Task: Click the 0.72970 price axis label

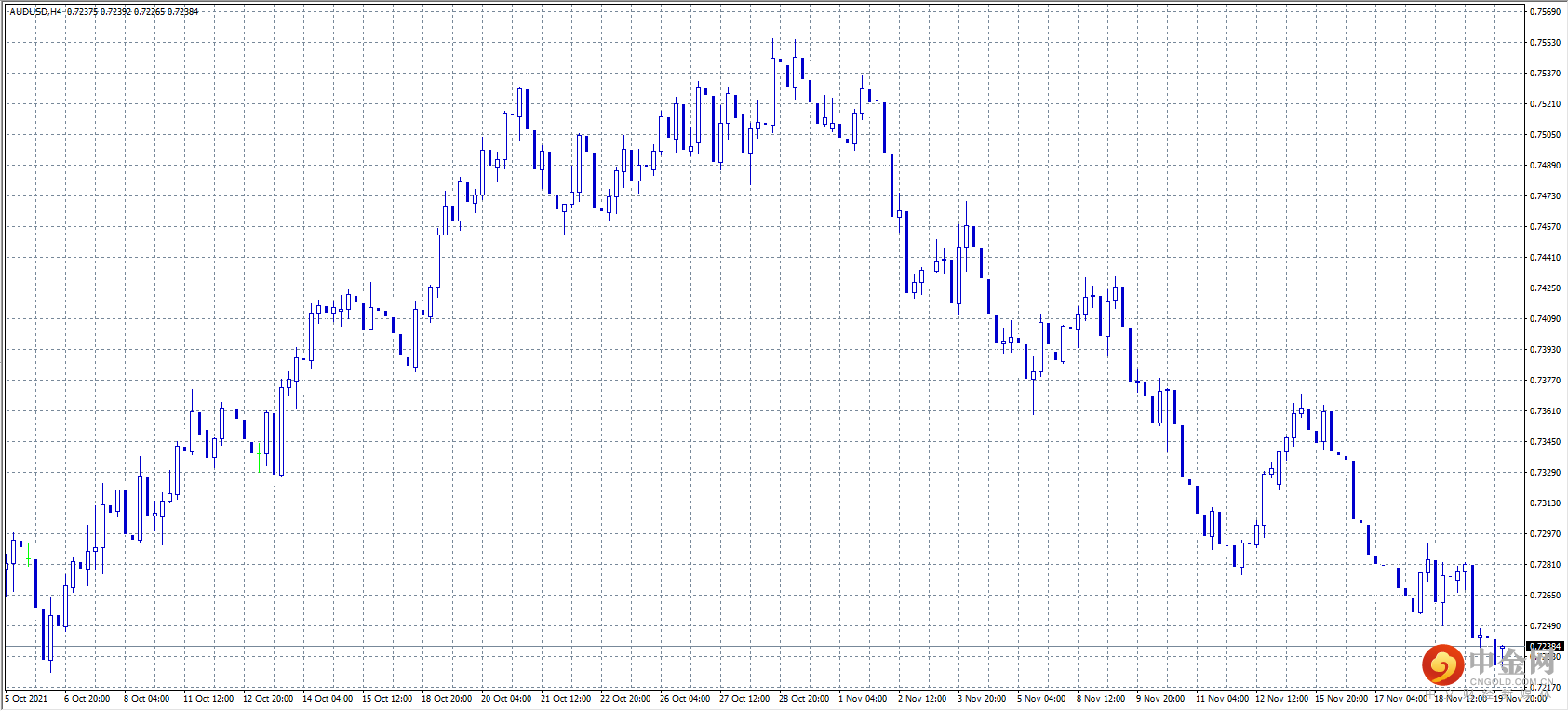Action: click(1546, 534)
